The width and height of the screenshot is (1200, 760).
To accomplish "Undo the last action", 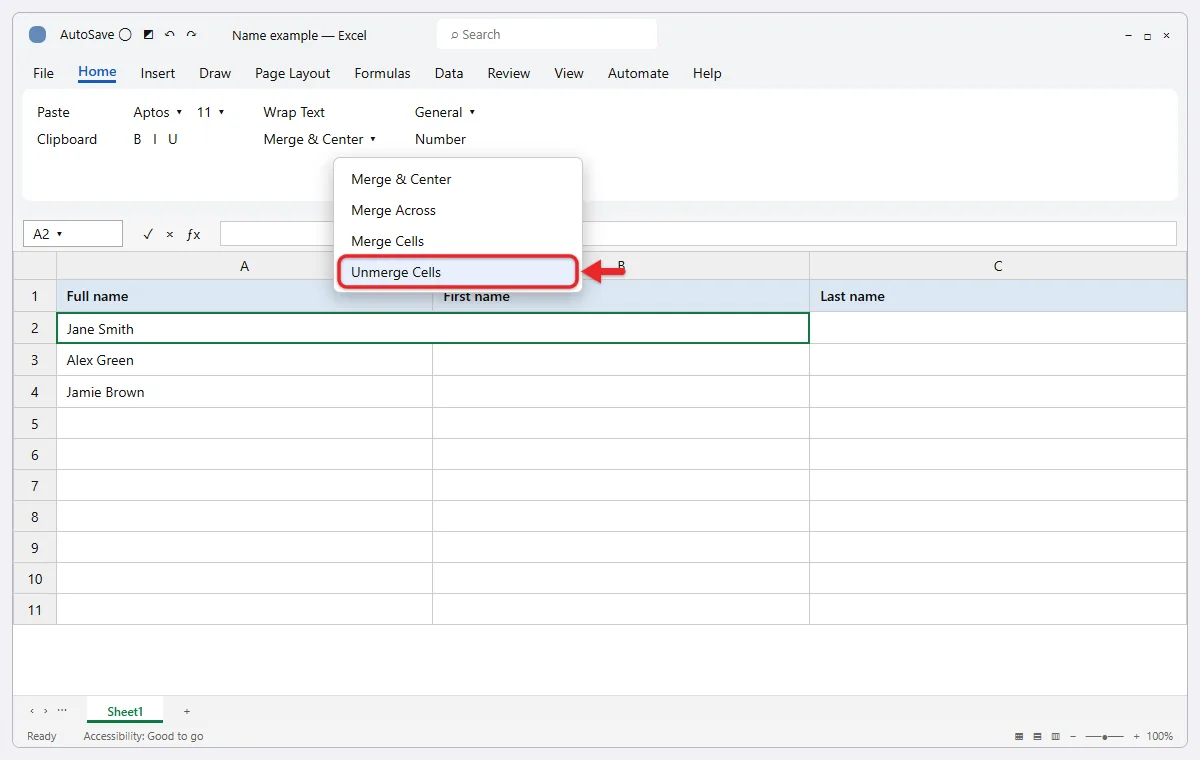I will click(170, 35).
